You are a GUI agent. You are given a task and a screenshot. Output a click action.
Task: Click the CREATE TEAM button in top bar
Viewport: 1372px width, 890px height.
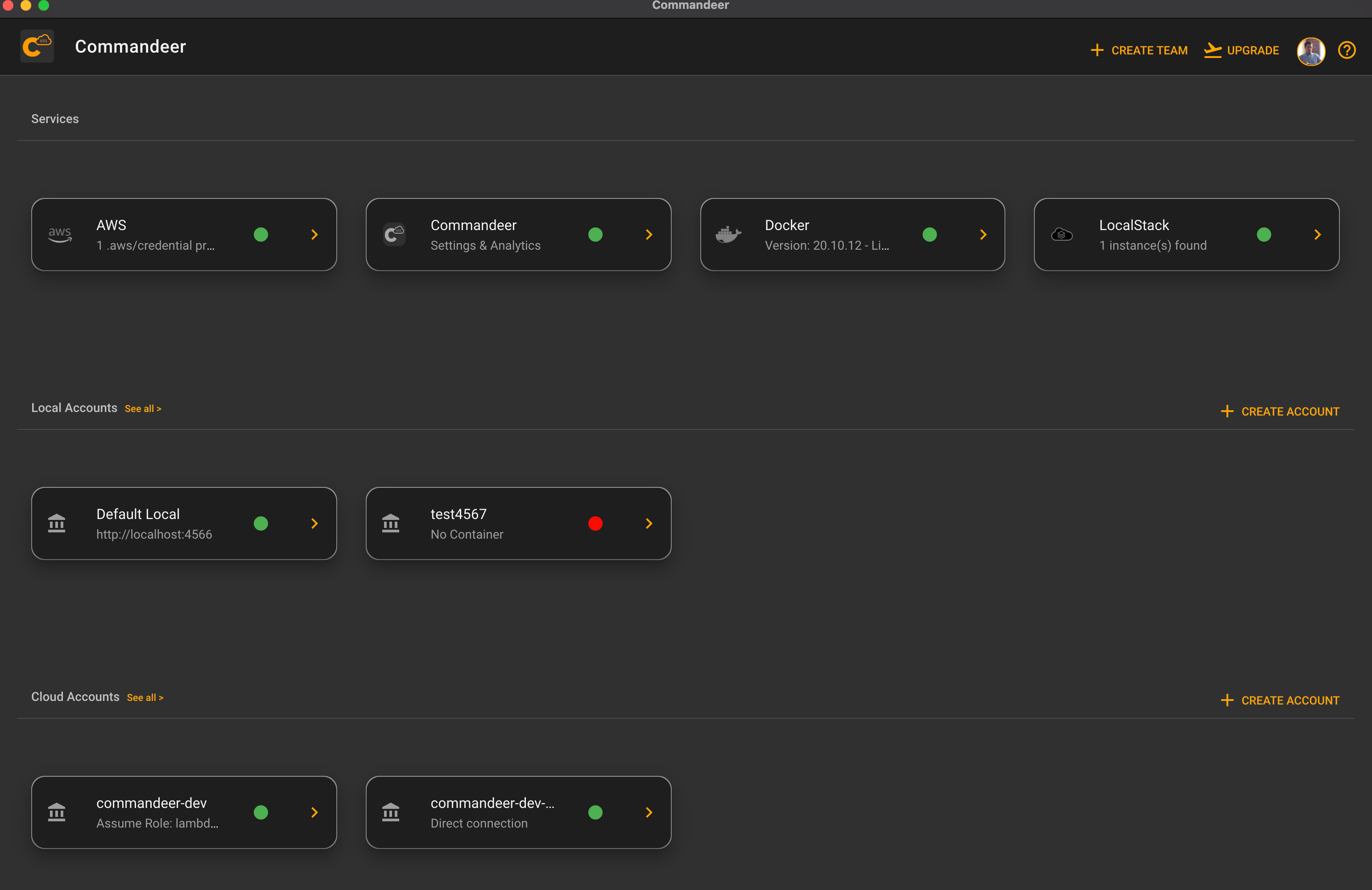1139,50
